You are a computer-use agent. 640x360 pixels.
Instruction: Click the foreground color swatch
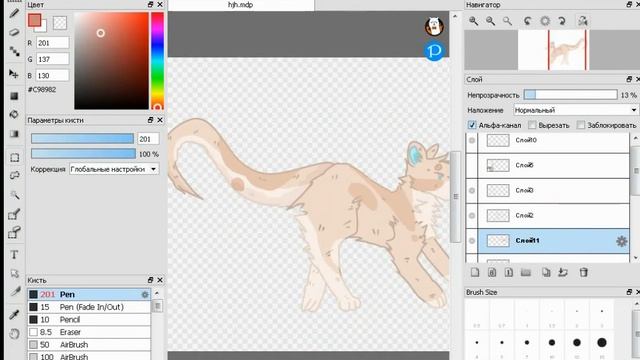click(34, 20)
